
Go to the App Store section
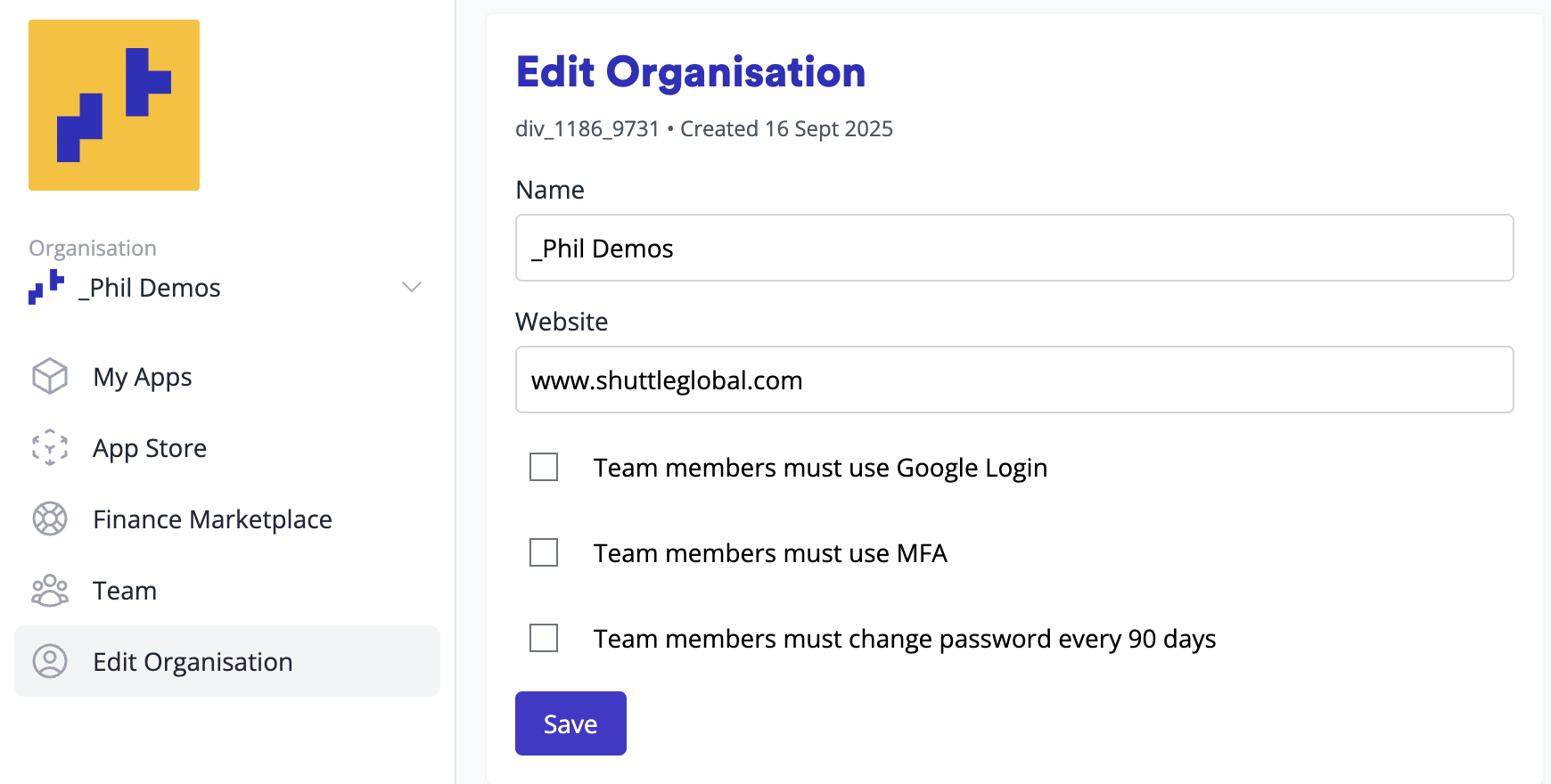pos(150,448)
